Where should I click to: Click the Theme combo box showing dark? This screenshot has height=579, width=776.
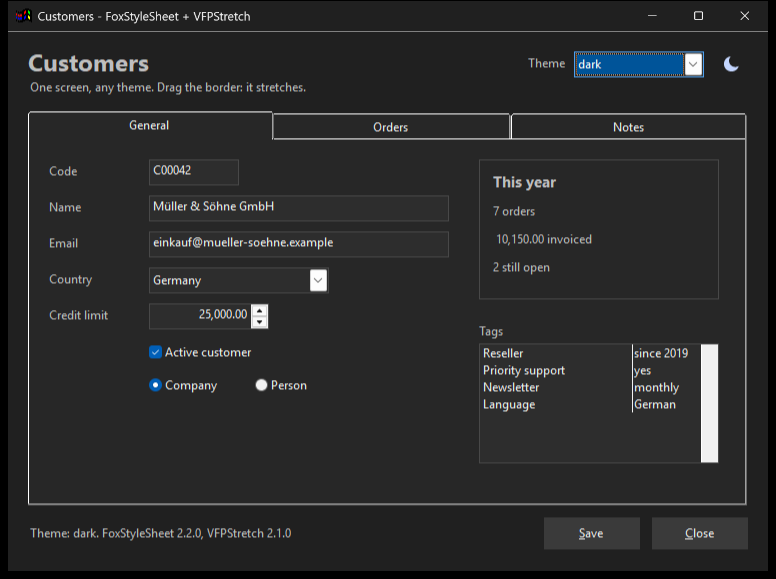(x=638, y=64)
